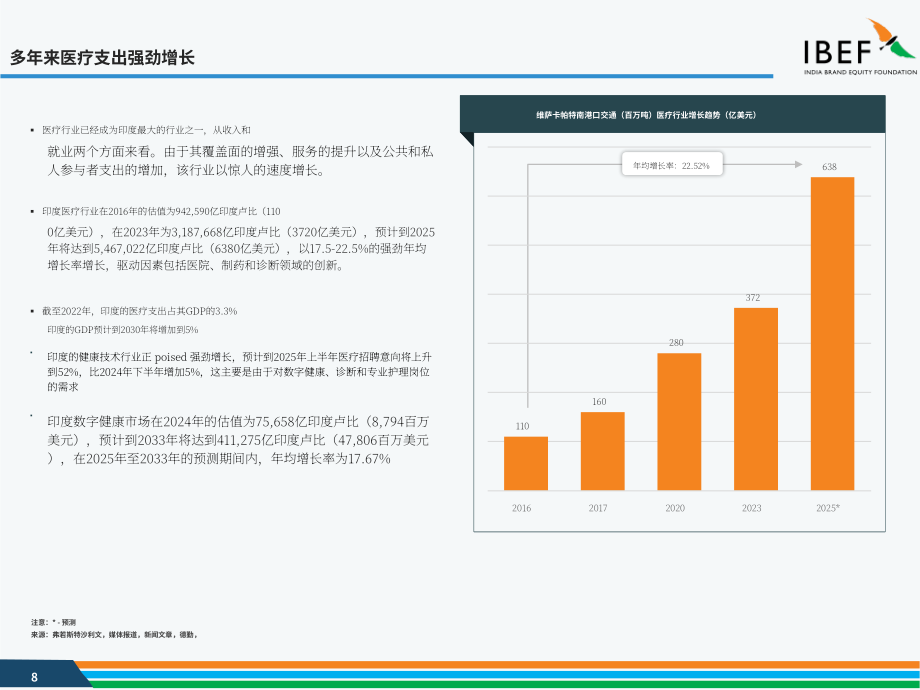This screenshot has width=920, height=690.
Task: Click paragraph 印度的健康技术行业正 poised 强劲增长
Action: tap(239, 372)
